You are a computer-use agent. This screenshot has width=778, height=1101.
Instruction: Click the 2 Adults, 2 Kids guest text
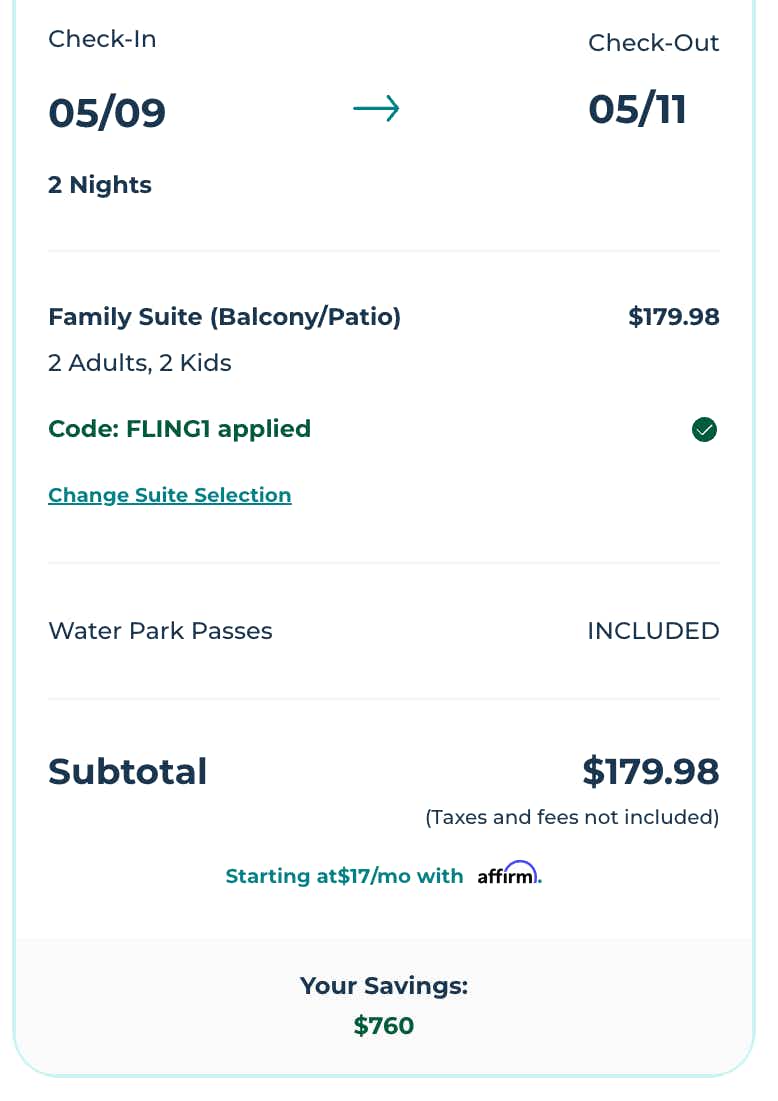[140, 363]
